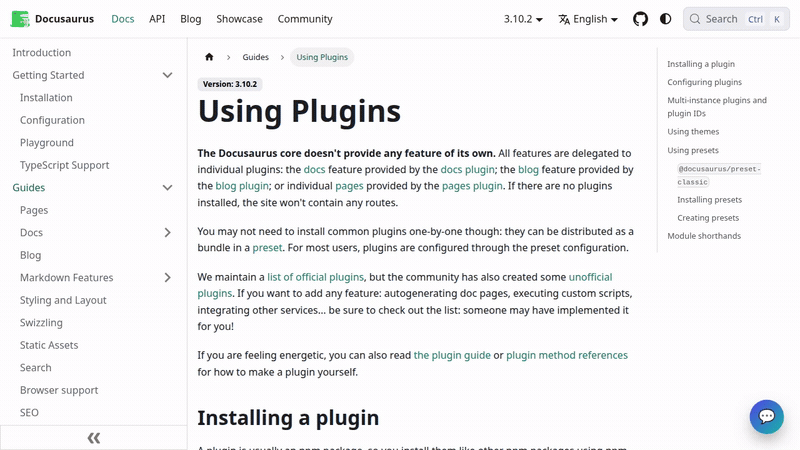
Task: Follow the 'pages plugin' link
Action: pyautogui.click(x=472, y=186)
